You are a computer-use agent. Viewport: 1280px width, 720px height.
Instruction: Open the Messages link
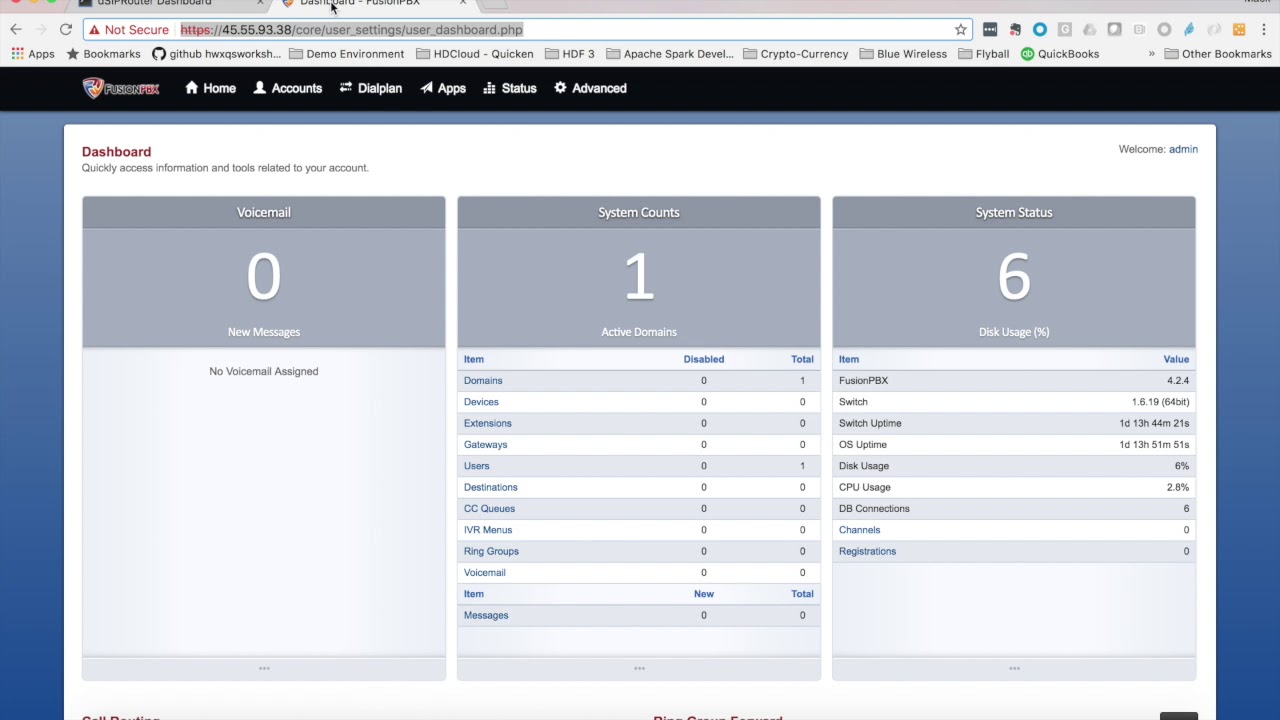(486, 615)
